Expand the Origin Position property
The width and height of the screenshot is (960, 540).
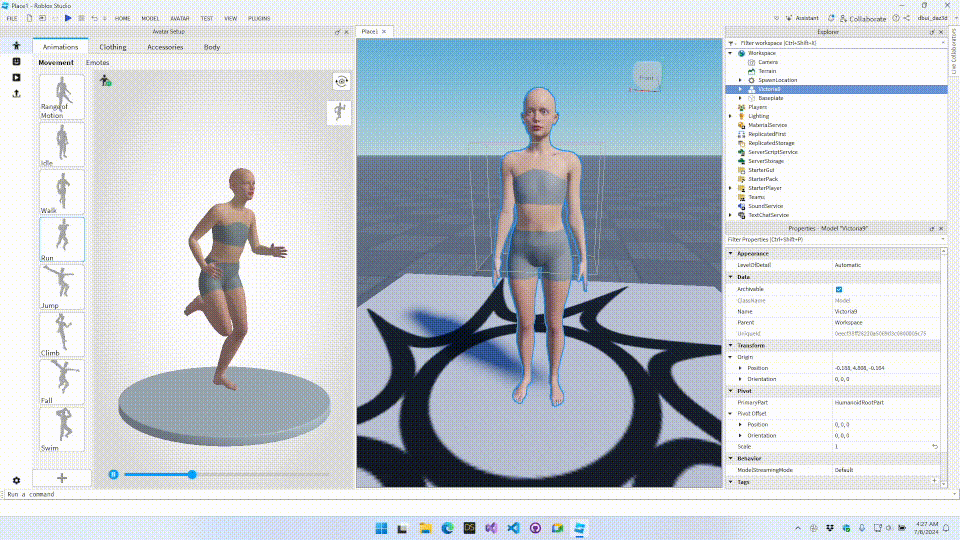740,369
